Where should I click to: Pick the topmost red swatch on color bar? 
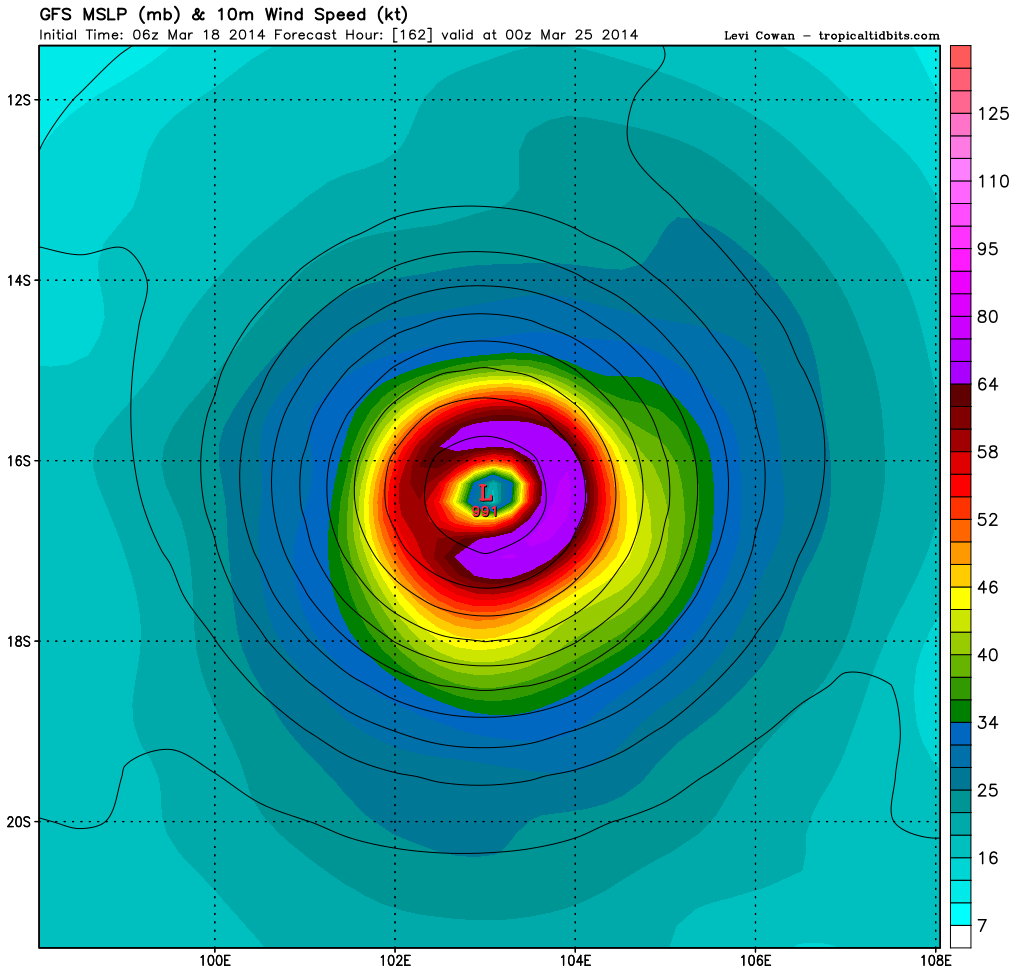960,56
